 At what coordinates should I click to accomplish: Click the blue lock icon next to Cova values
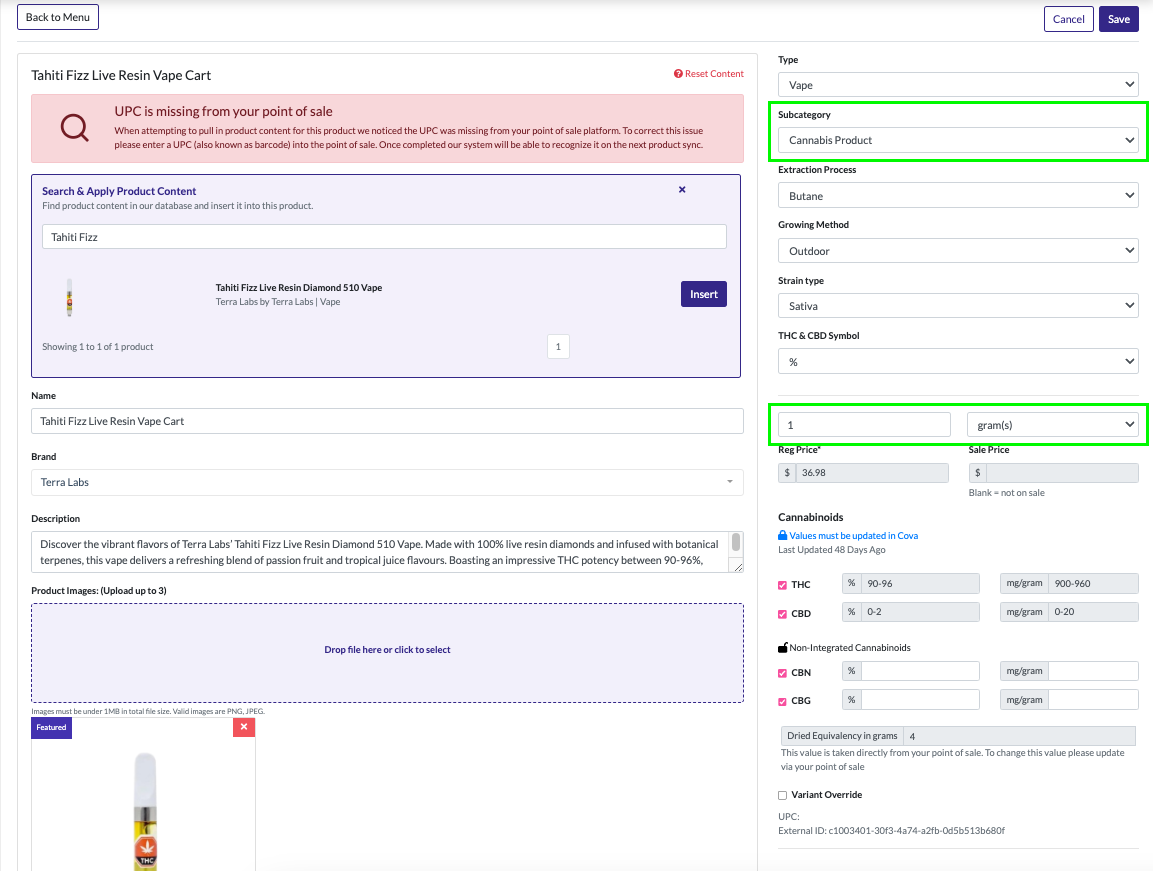click(x=782, y=536)
